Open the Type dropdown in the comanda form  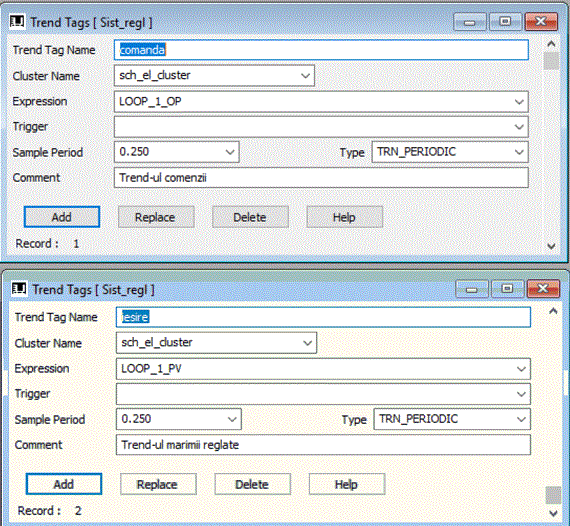click(x=519, y=152)
